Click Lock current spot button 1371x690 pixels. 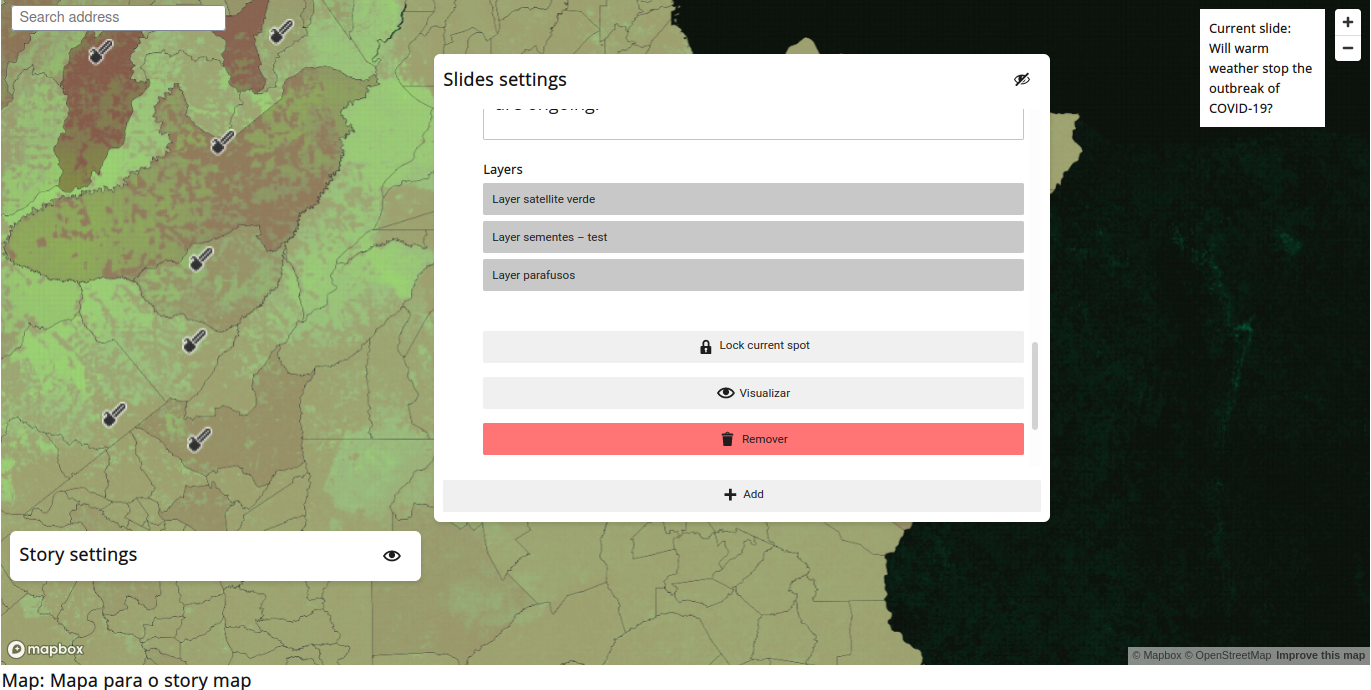tap(753, 346)
